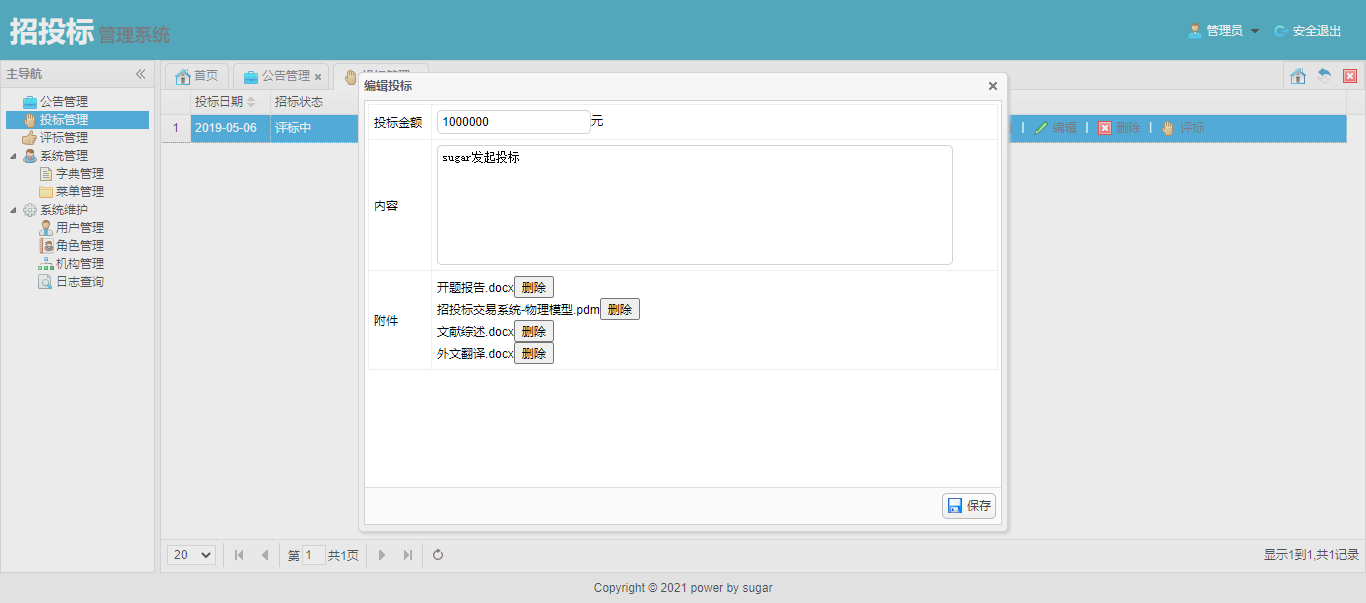Click the page number input field
Image resolution: width=1366 pixels, height=603 pixels.
pyautogui.click(x=314, y=555)
